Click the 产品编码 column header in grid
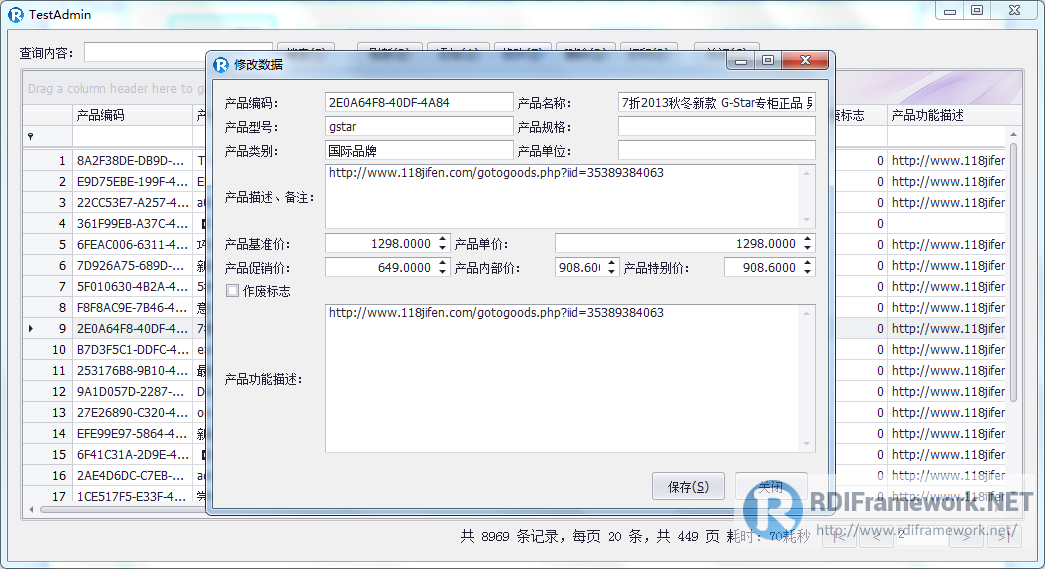 click(x=132, y=115)
